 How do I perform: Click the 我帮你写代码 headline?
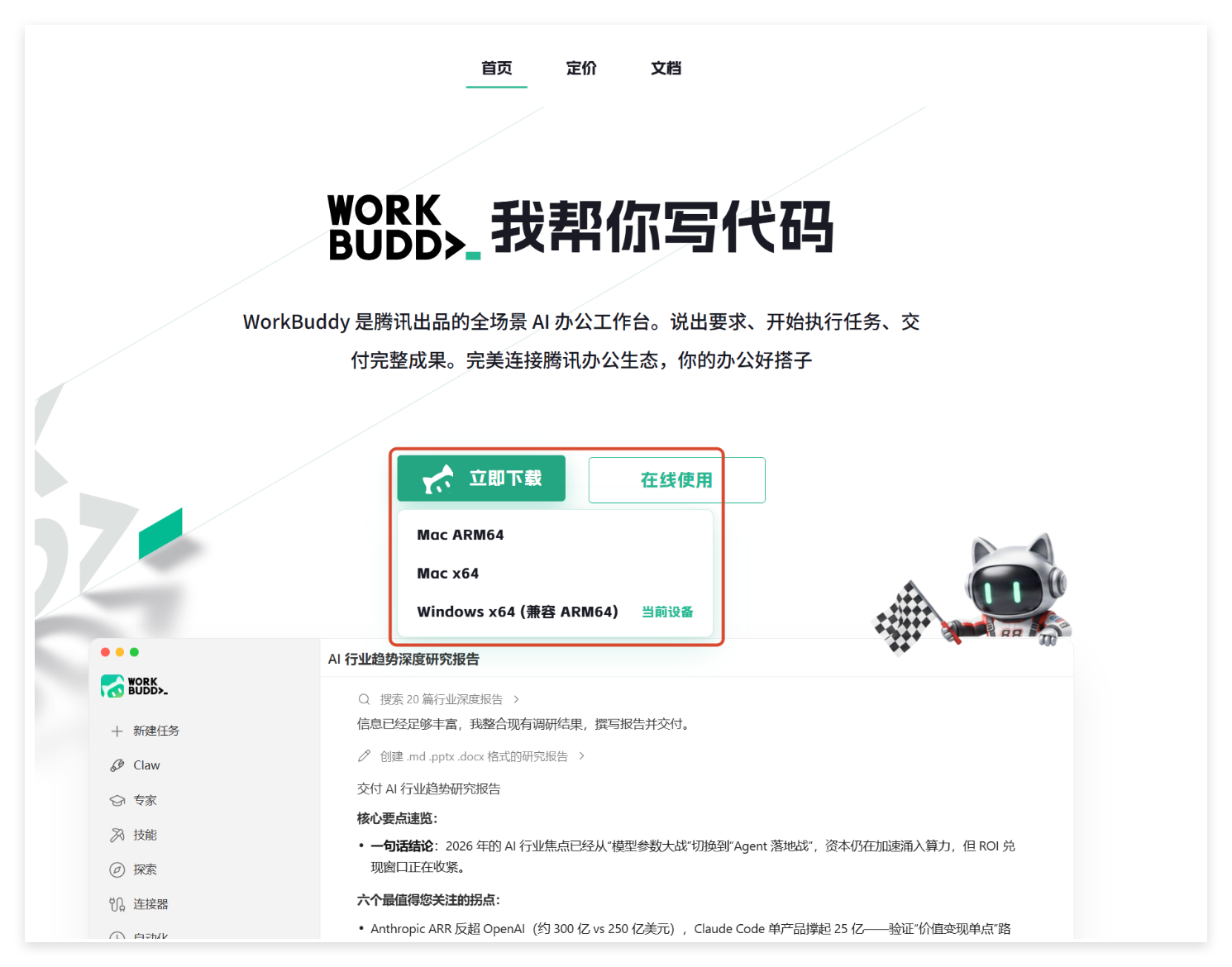click(x=662, y=227)
